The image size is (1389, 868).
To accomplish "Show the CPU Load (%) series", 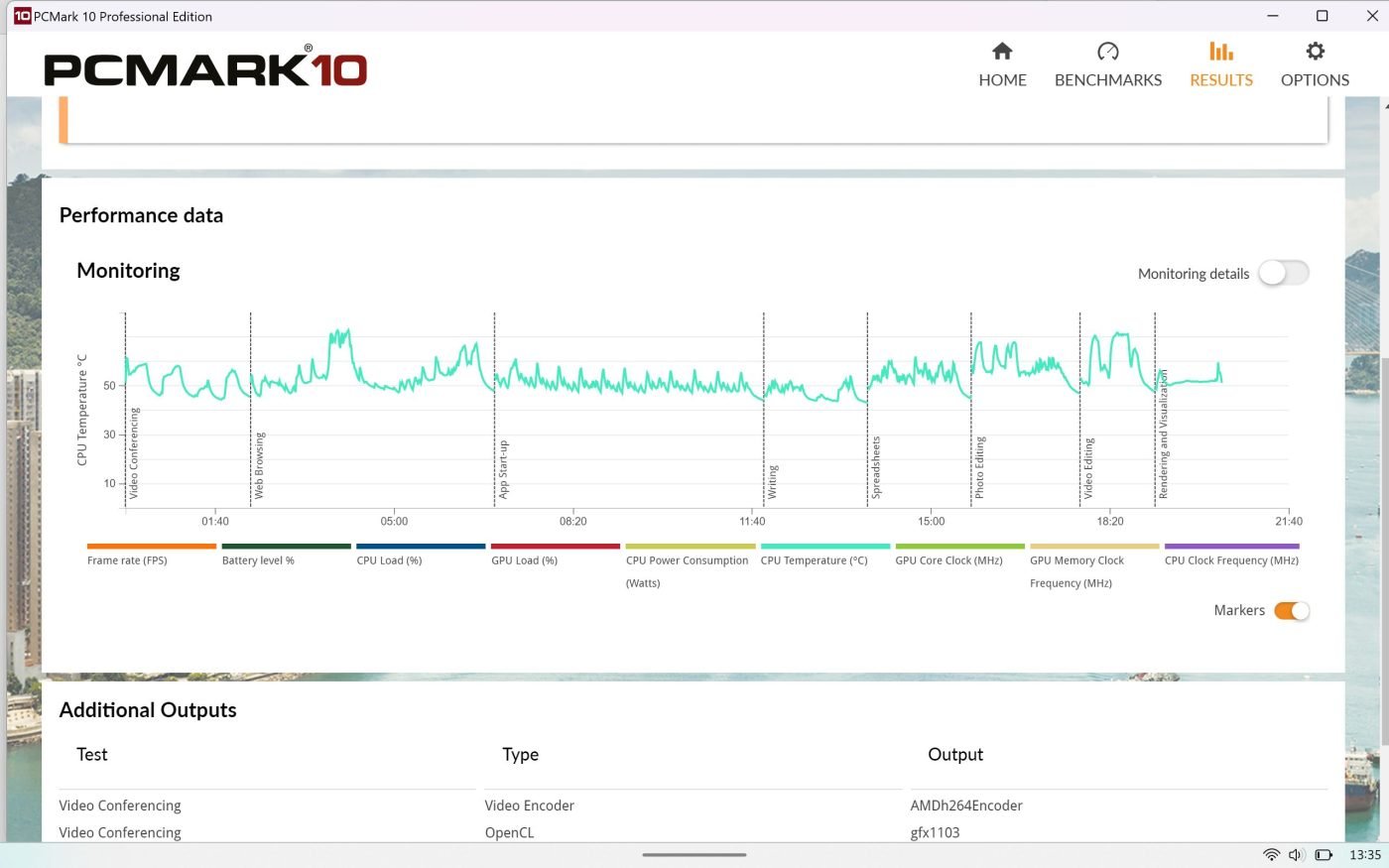I will tap(389, 560).
